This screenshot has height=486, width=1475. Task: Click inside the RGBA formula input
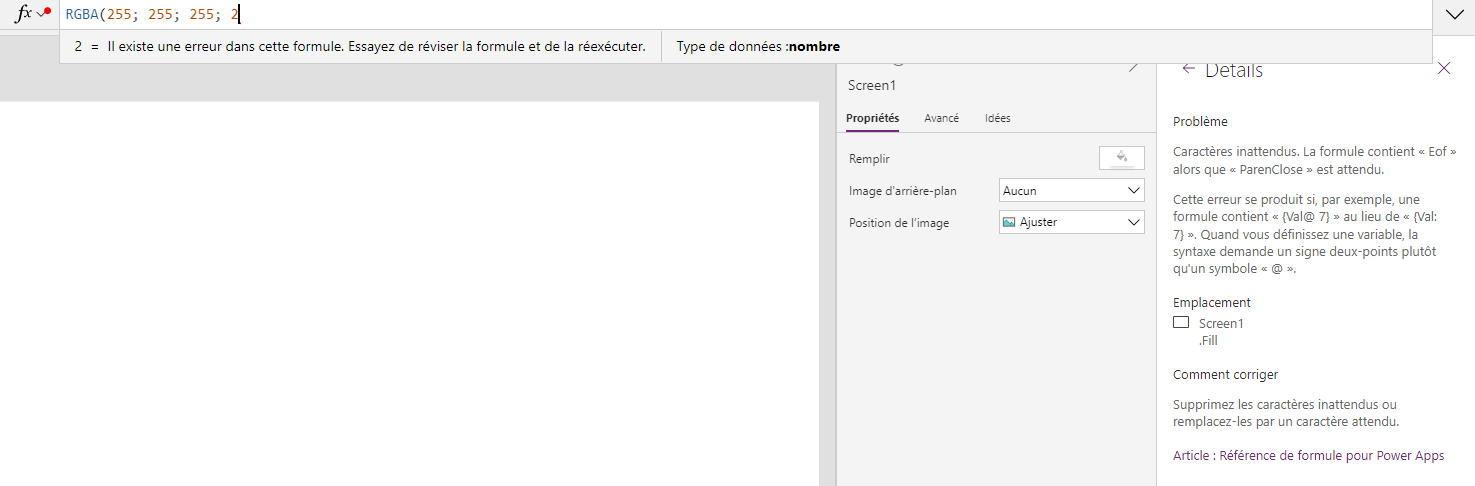click(745, 14)
